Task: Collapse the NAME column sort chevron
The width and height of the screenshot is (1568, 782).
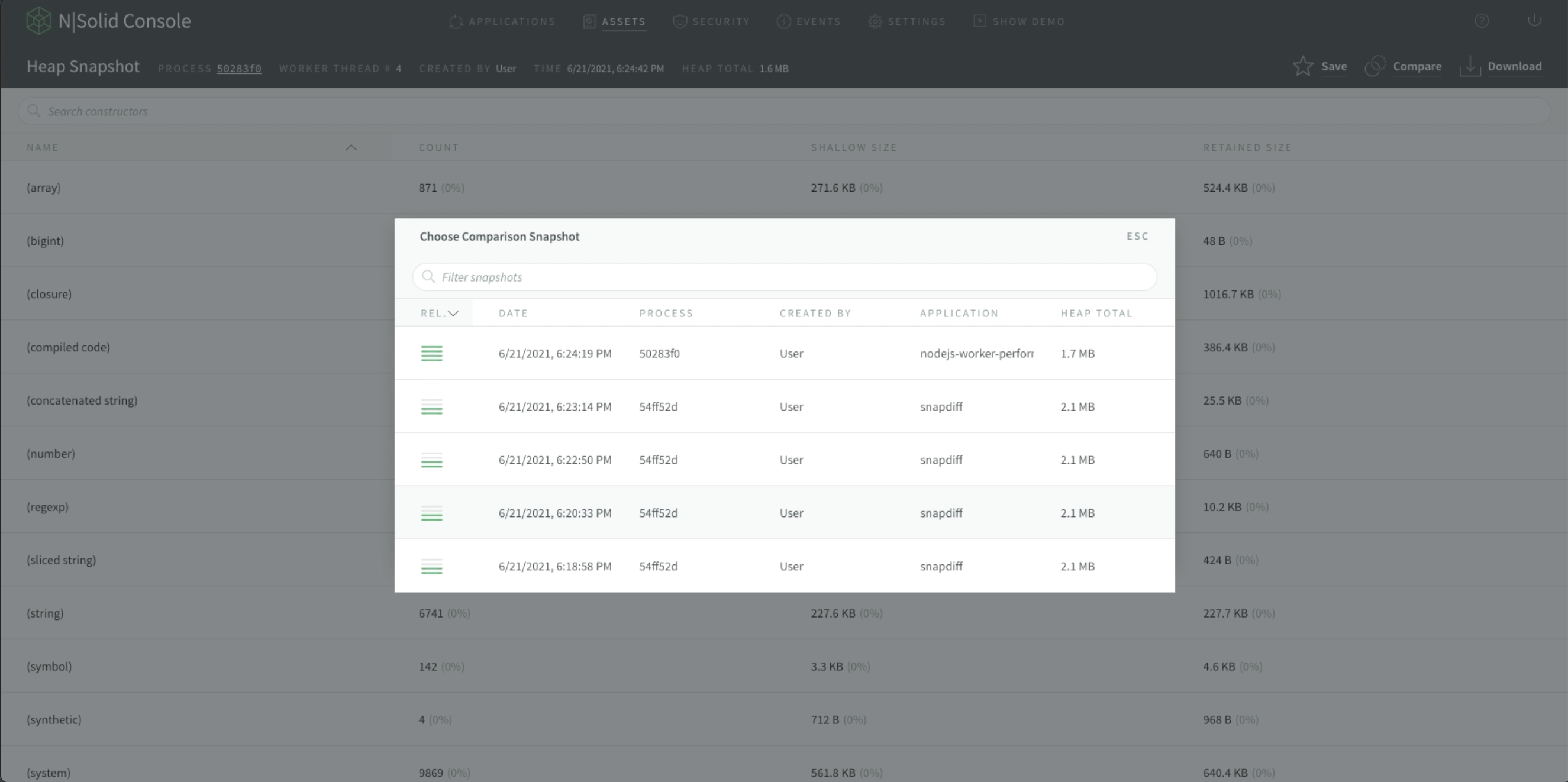Action: click(x=351, y=148)
